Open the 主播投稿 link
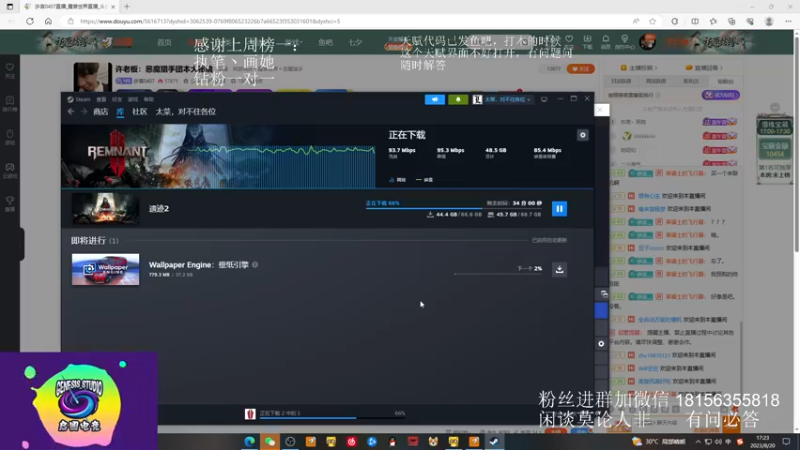Viewport: 800px width, 450px height. (639, 67)
